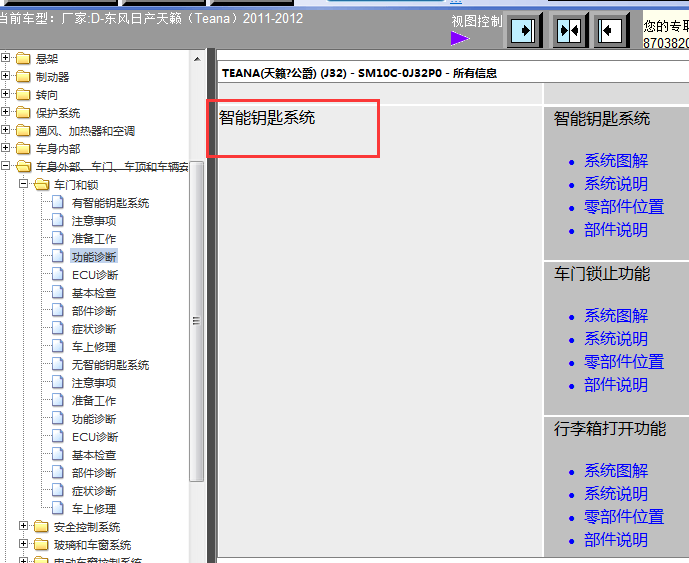Screen dimensions: 689x563
Task: Expand the 玻璃和车窗系统 node
Action: click(23, 544)
